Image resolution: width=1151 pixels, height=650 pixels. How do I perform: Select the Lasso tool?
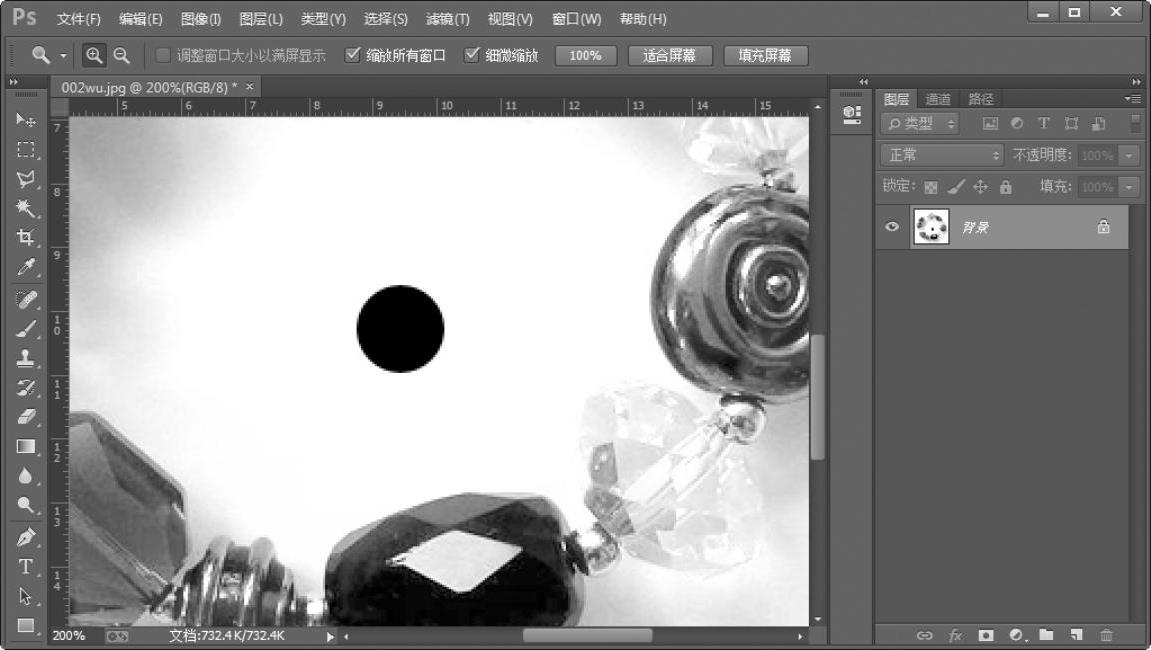click(x=26, y=179)
